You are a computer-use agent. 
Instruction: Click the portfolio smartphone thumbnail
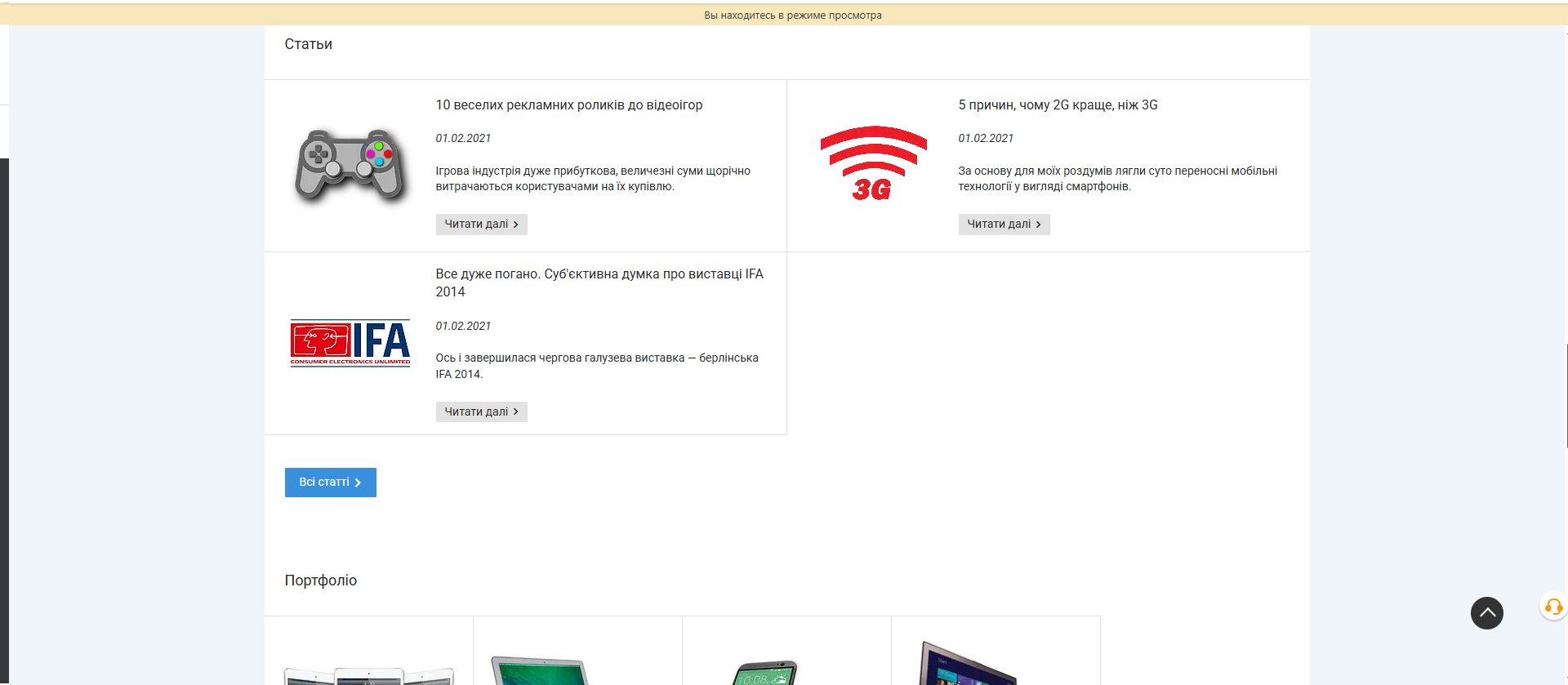coord(765,674)
